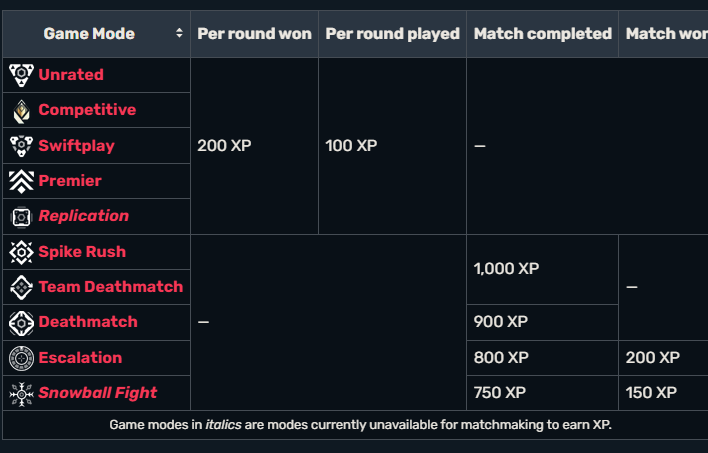Click the Deathmatch mode icon

(21, 323)
